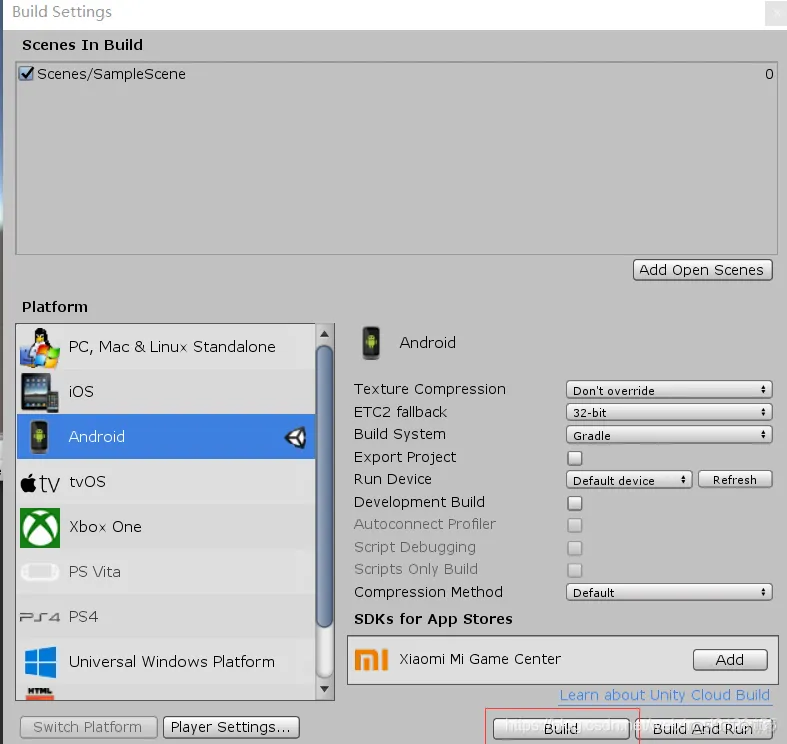
Task: Click the Android robot icon in the platform list
Action: tap(39, 437)
